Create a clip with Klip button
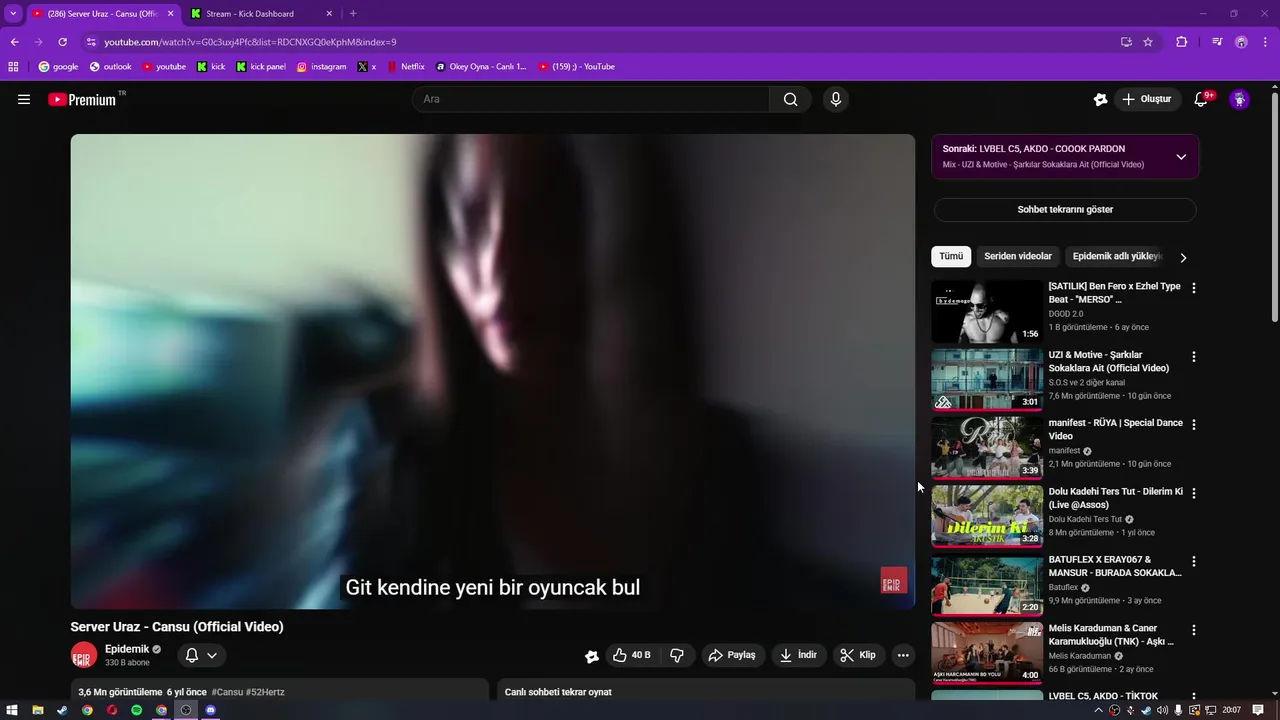 (858, 655)
